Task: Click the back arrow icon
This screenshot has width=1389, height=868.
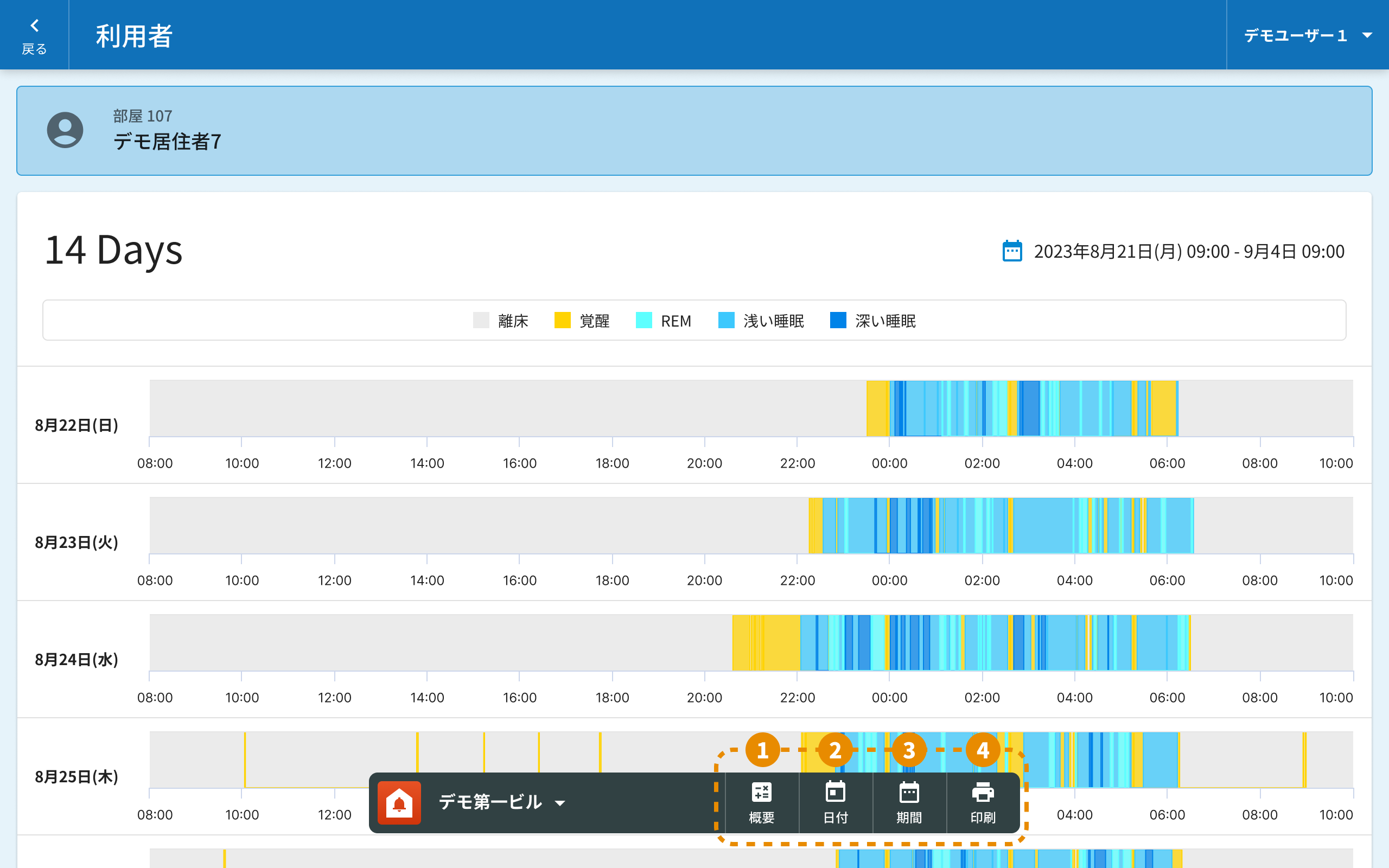Action: 34,27
